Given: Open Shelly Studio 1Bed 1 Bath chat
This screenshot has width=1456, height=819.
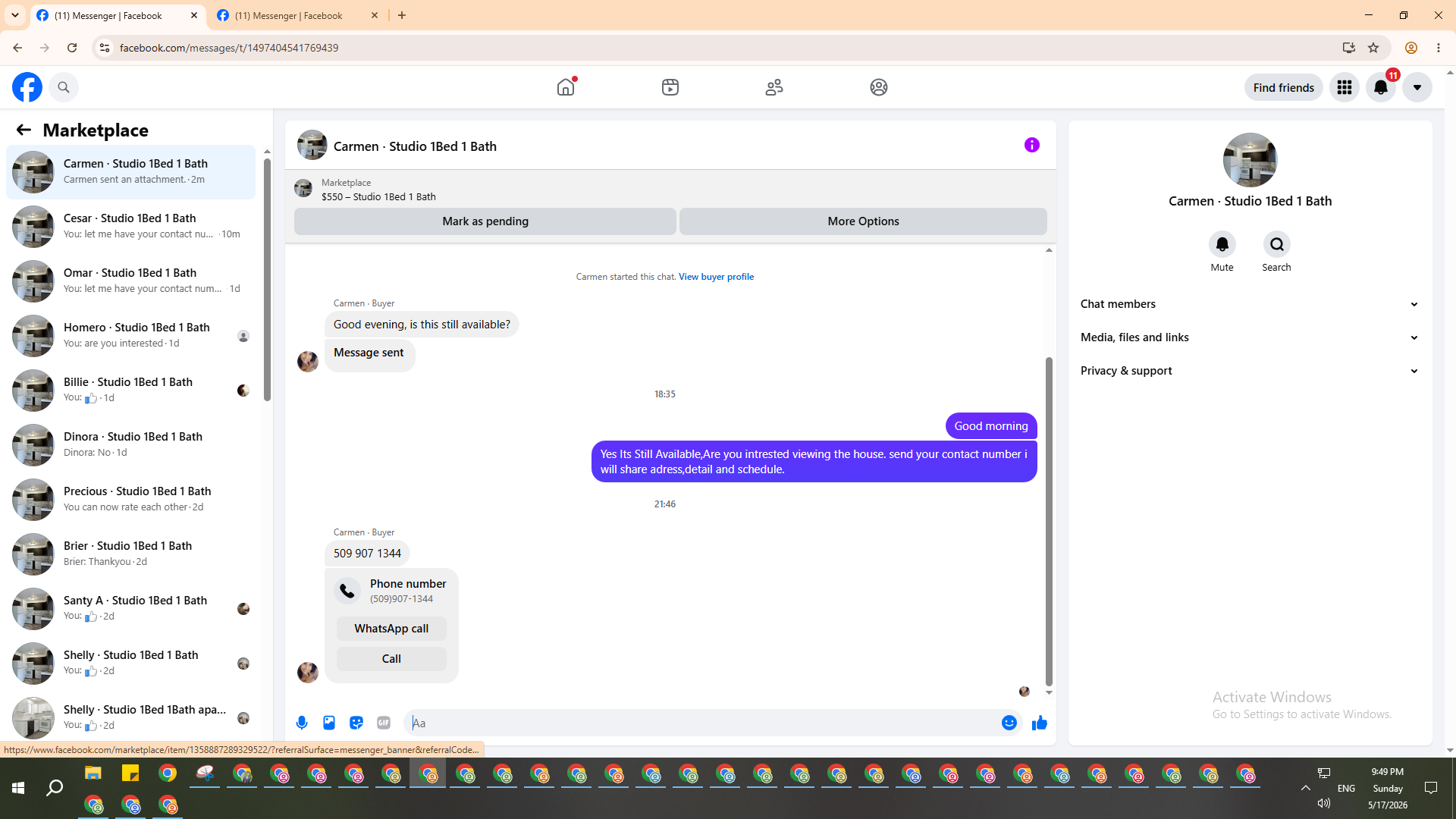Looking at the screenshot, I should tap(131, 664).
